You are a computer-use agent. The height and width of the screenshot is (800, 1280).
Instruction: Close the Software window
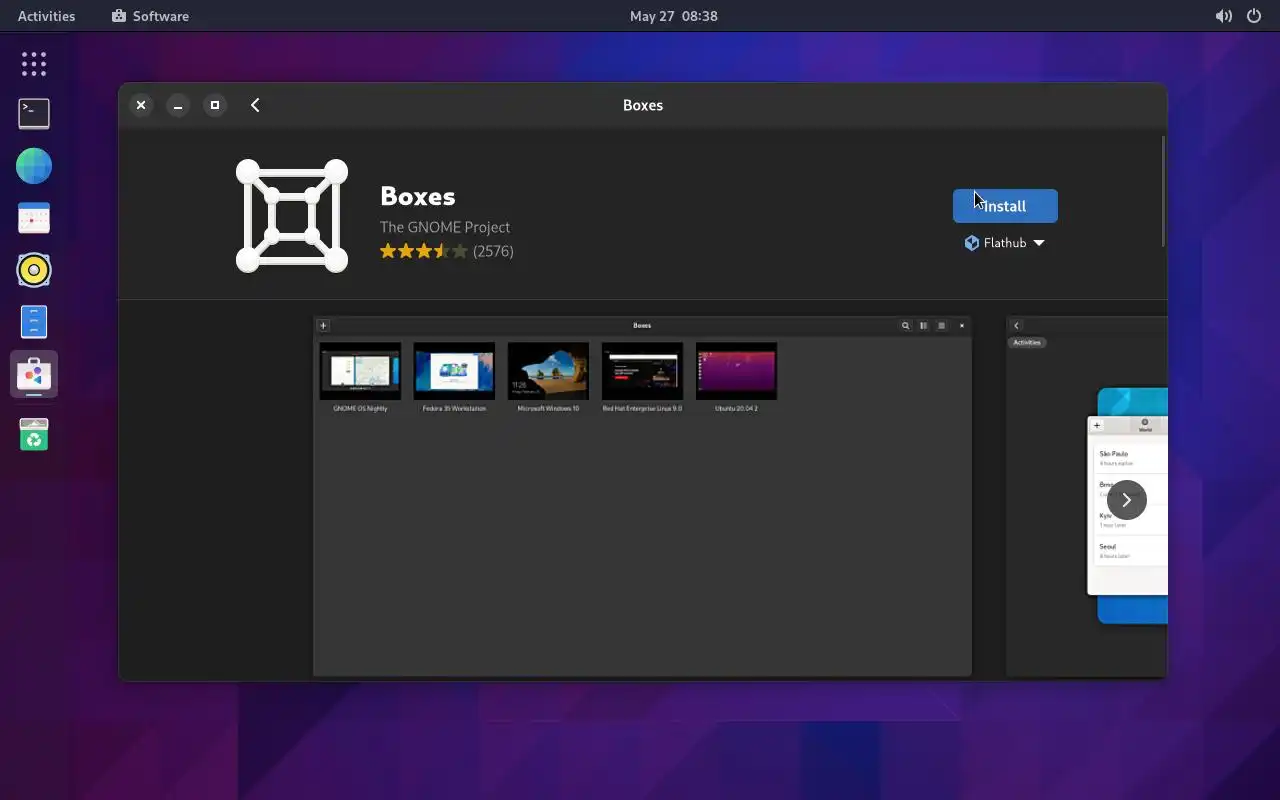(141, 105)
